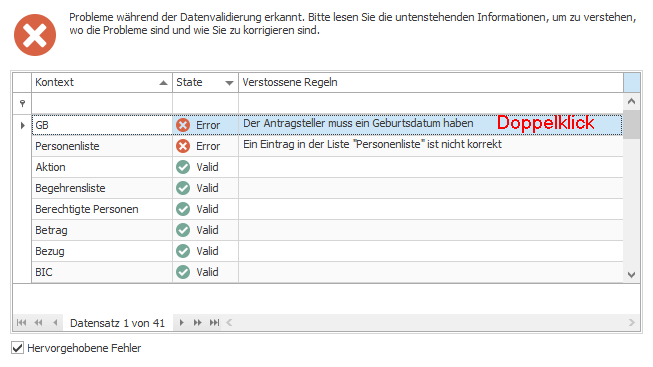
Task: Click horizontal scrollbar right arrow
Action: pos(632,322)
